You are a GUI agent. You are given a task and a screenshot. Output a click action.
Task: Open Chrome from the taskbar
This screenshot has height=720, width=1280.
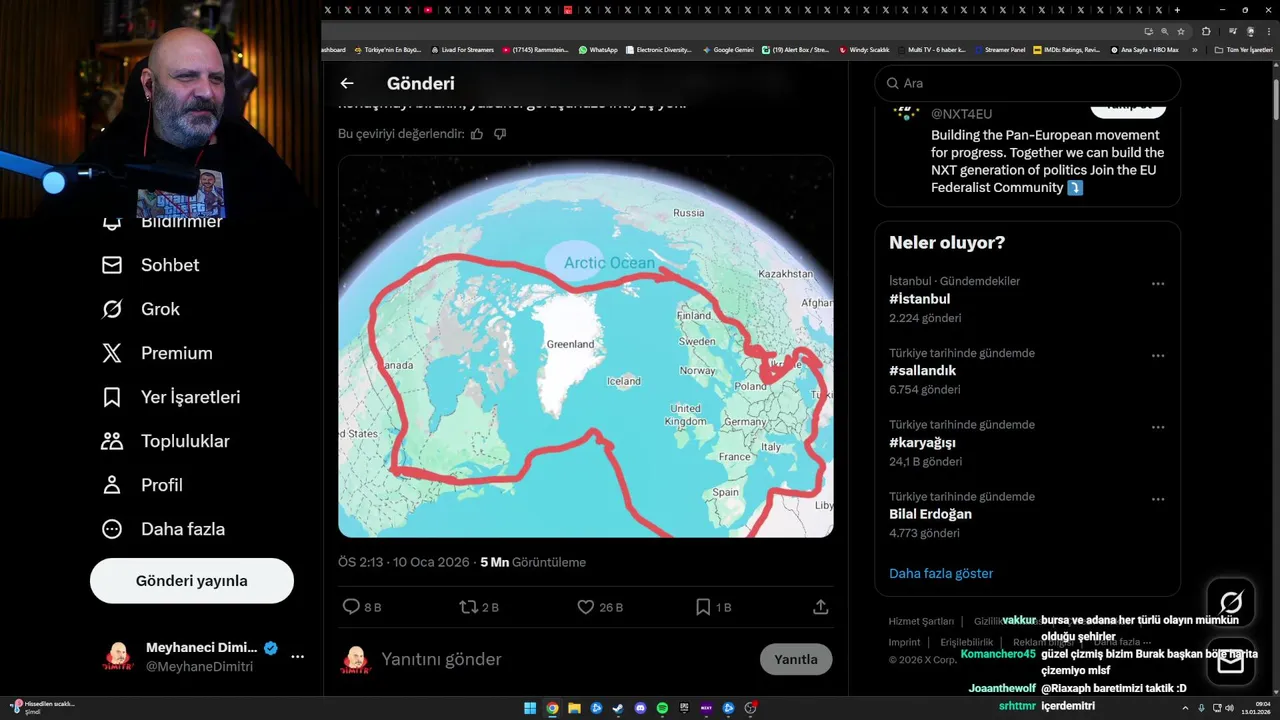552,708
